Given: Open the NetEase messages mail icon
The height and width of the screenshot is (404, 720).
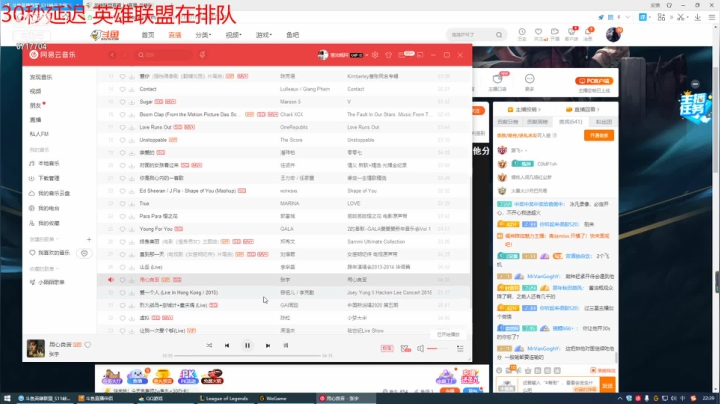Looking at the screenshot, I should [402, 55].
